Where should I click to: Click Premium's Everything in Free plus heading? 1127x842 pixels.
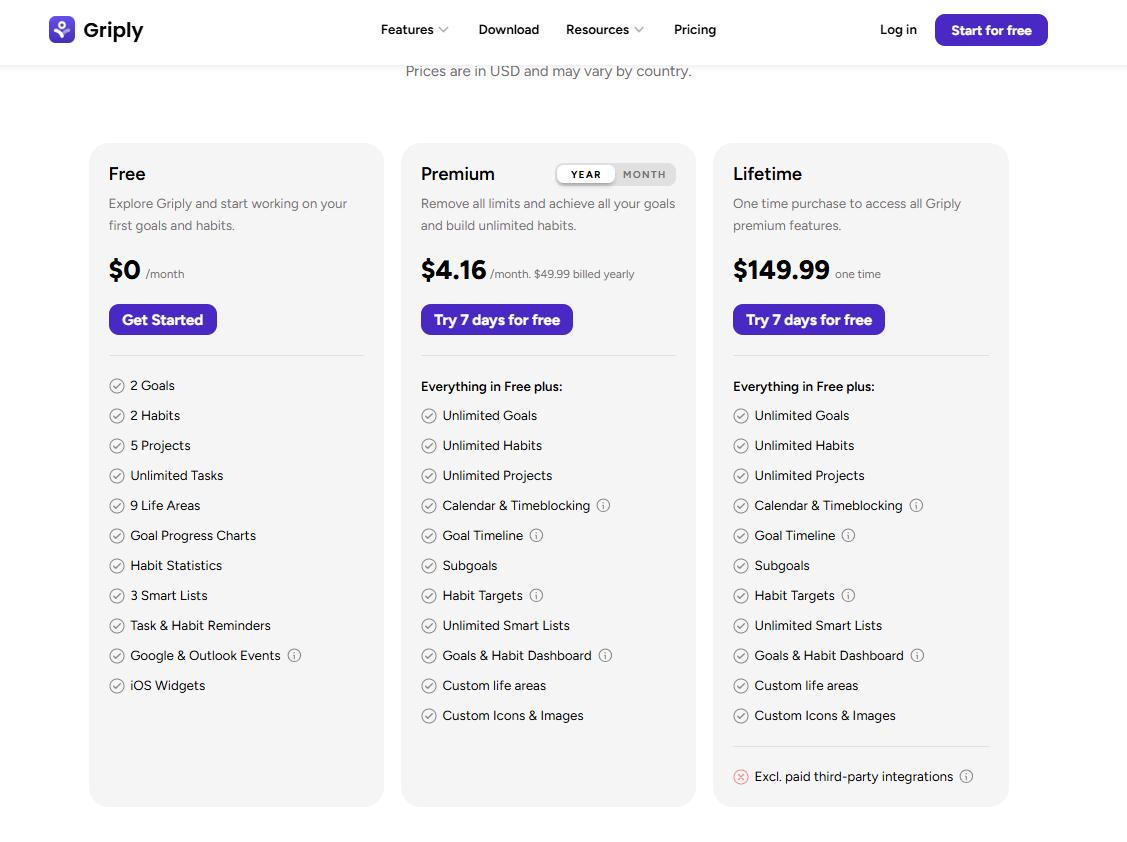pos(492,387)
